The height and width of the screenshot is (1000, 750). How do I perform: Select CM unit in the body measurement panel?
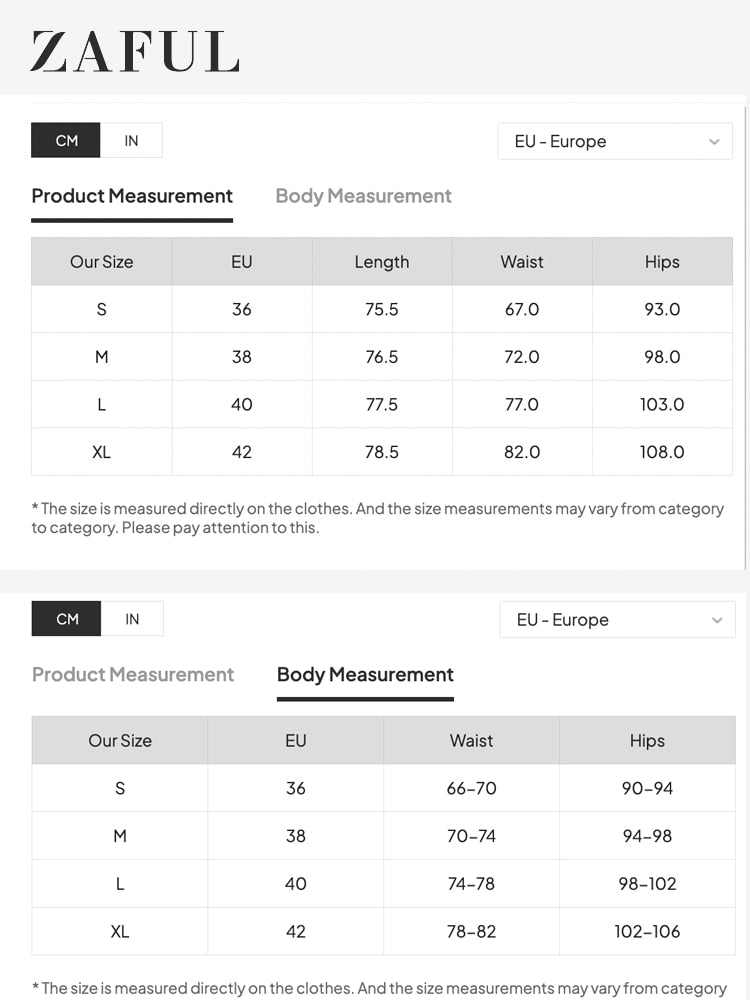coord(67,619)
